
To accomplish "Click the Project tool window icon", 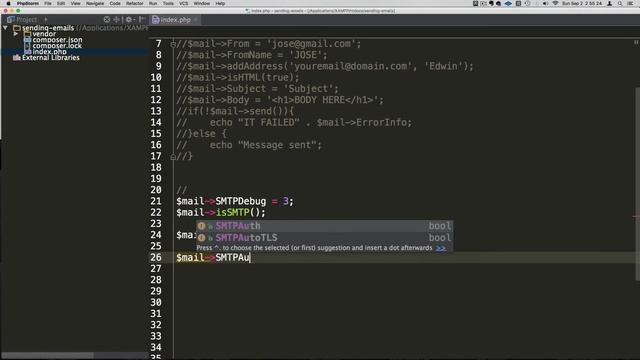I will pos(11,20).
